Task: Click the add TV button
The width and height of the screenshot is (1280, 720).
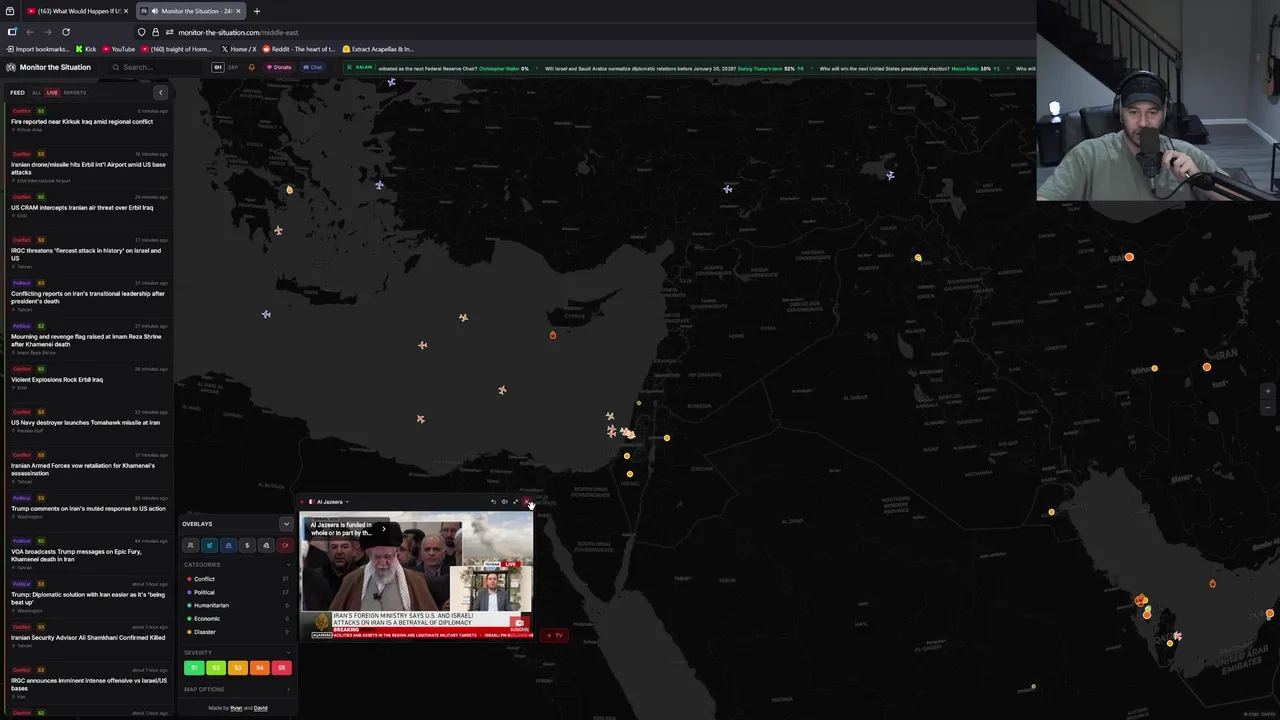Action: click(x=554, y=635)
